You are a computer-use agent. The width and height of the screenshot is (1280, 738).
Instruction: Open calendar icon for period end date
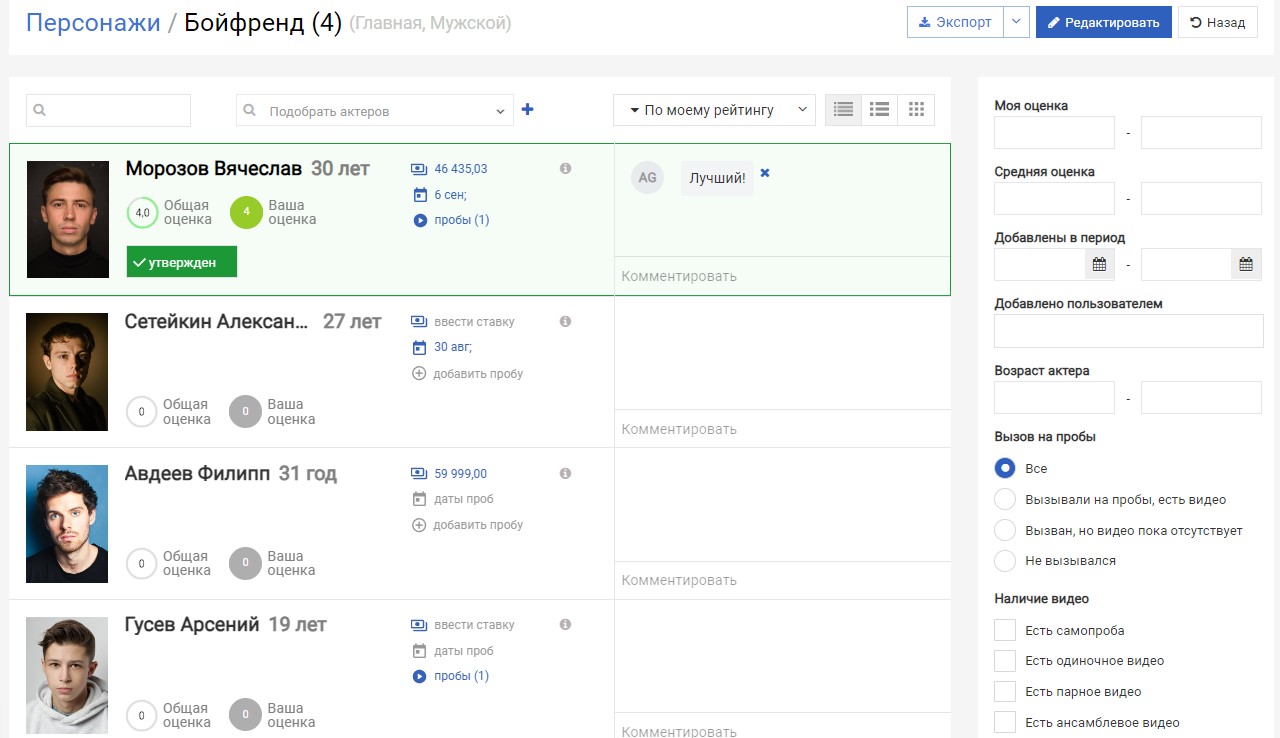point(1246,264)
